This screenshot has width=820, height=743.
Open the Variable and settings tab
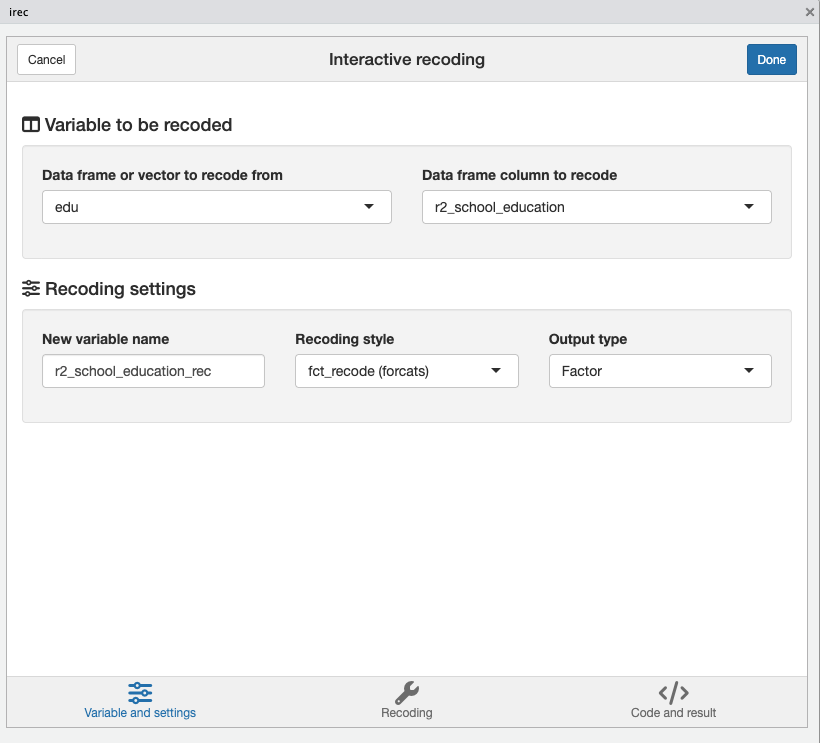click(139, 700)
